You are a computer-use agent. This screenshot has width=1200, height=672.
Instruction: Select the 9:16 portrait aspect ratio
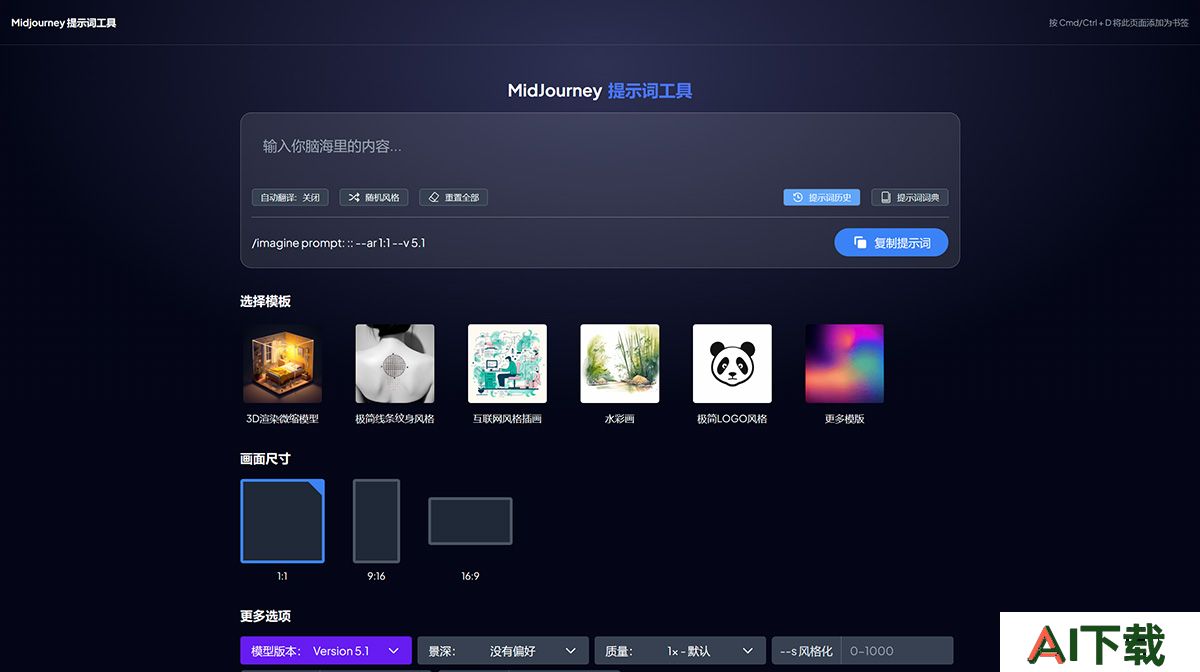pos(376,521)
